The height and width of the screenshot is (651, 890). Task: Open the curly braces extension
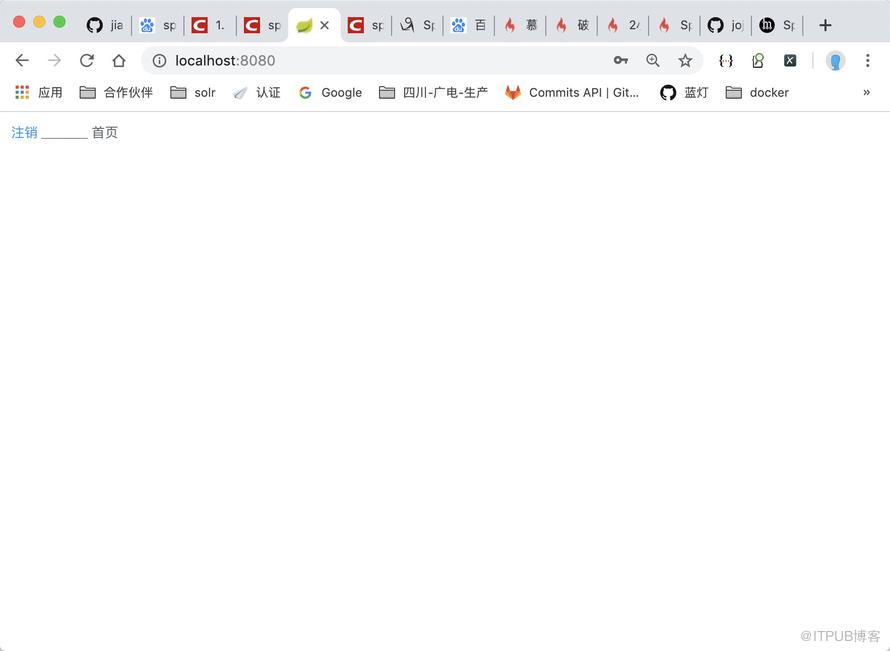[726, 61]
